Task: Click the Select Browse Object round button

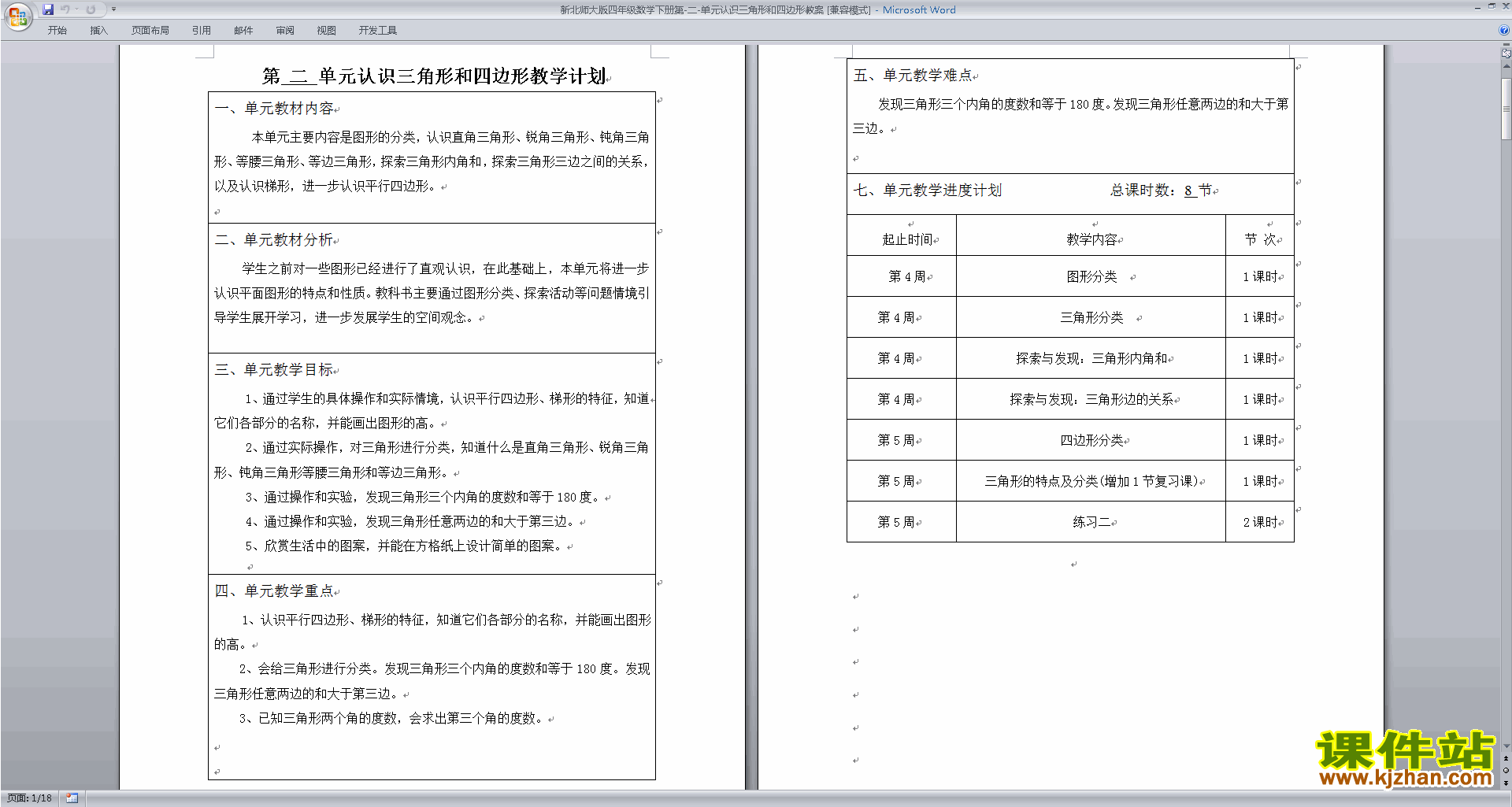Action: [1506, 771]
